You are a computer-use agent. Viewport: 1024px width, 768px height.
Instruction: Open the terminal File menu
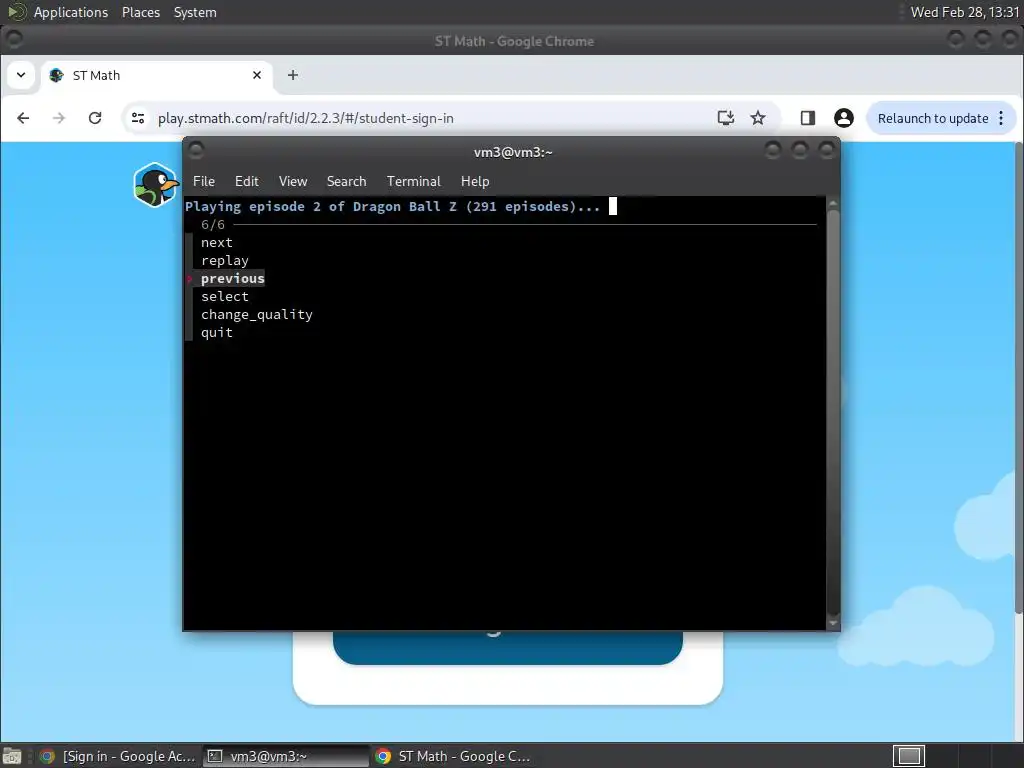point(204,182)
